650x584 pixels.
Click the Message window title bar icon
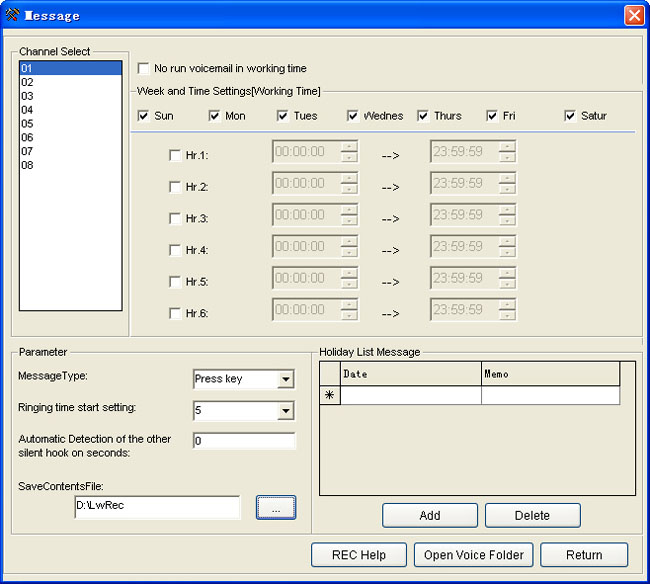pyautogui.click(x=13, y=15)
